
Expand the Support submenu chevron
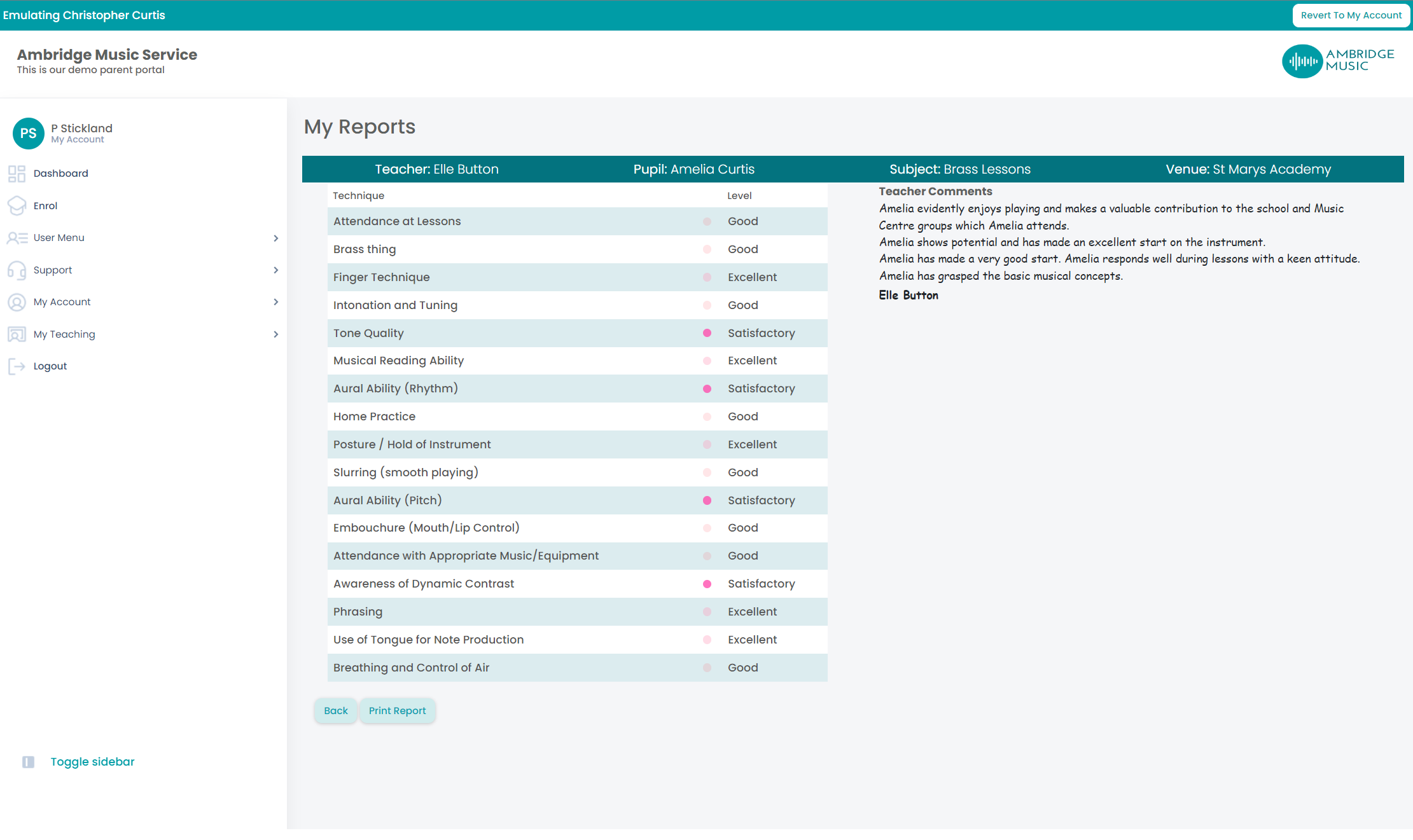pyautogui.click(x=275, y=270)
